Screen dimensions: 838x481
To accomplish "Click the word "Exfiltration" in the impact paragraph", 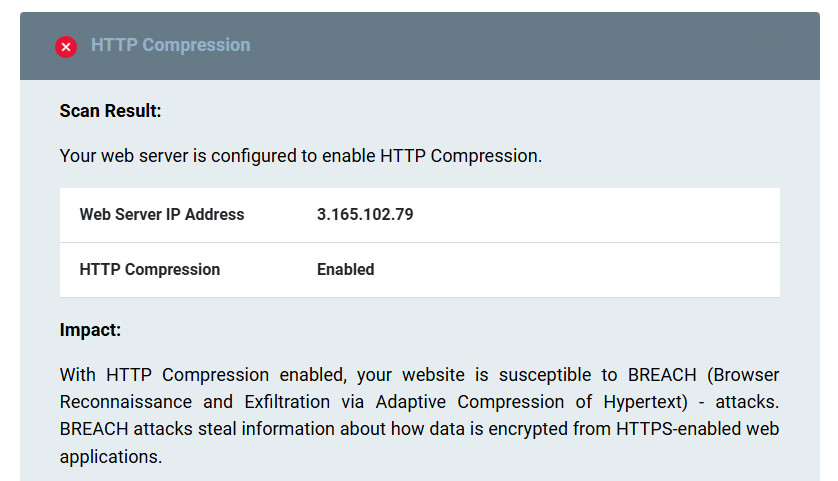I will pyautogui.click(x=287, y=402).
